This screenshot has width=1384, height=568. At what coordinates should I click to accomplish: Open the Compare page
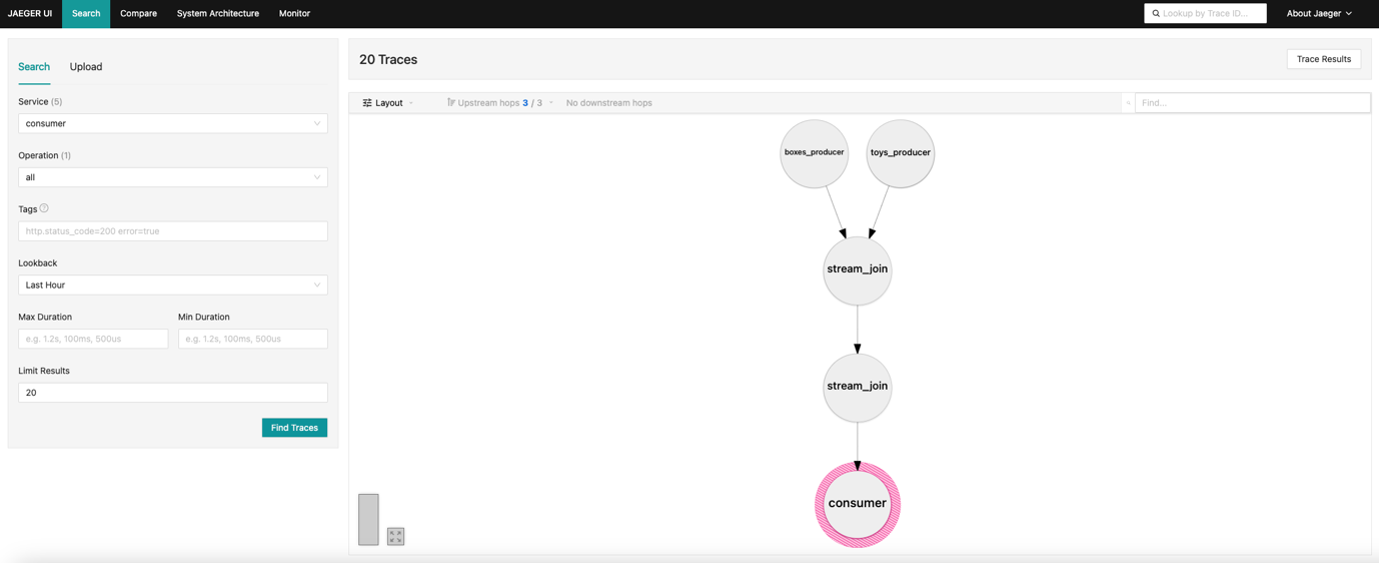138,13
